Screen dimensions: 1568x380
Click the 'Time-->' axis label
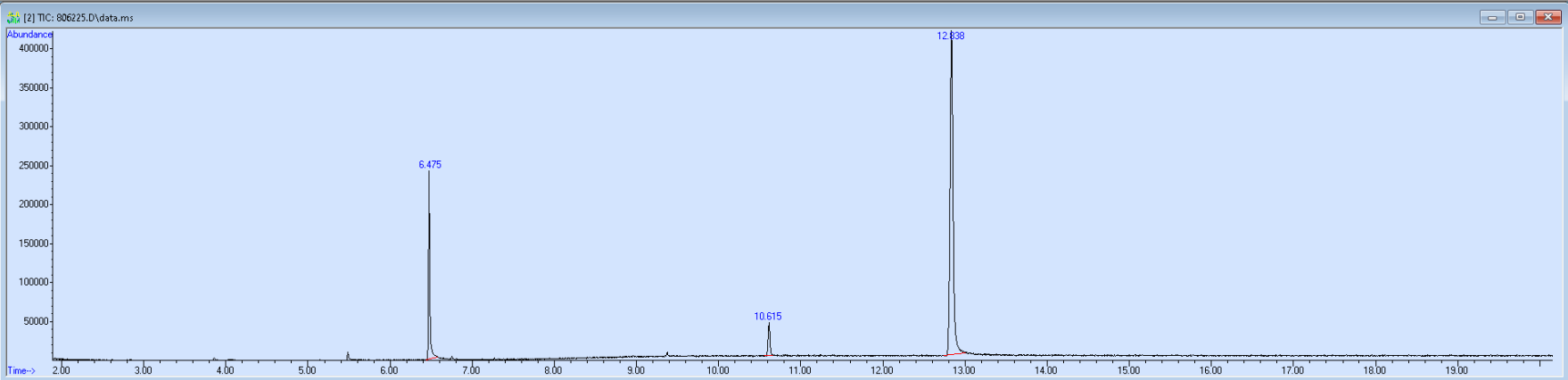(x=21, y=370)
